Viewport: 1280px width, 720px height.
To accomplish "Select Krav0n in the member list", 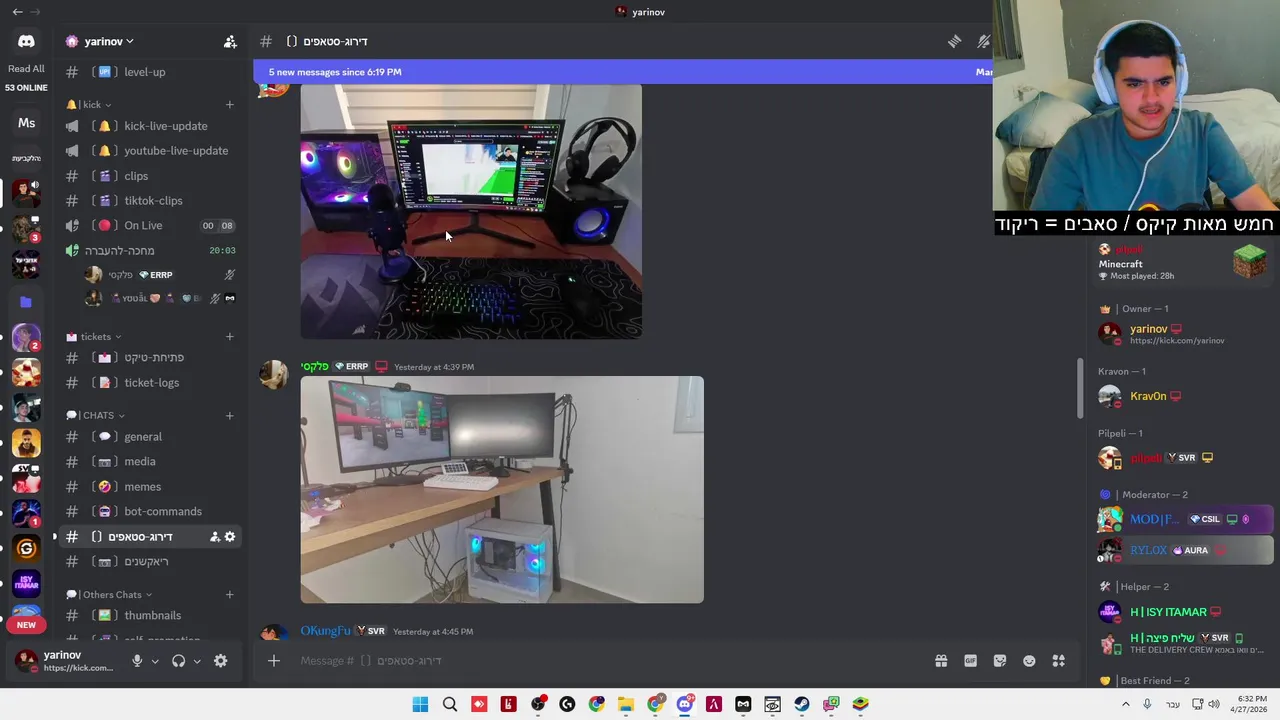I will (x=1148, y=396).
